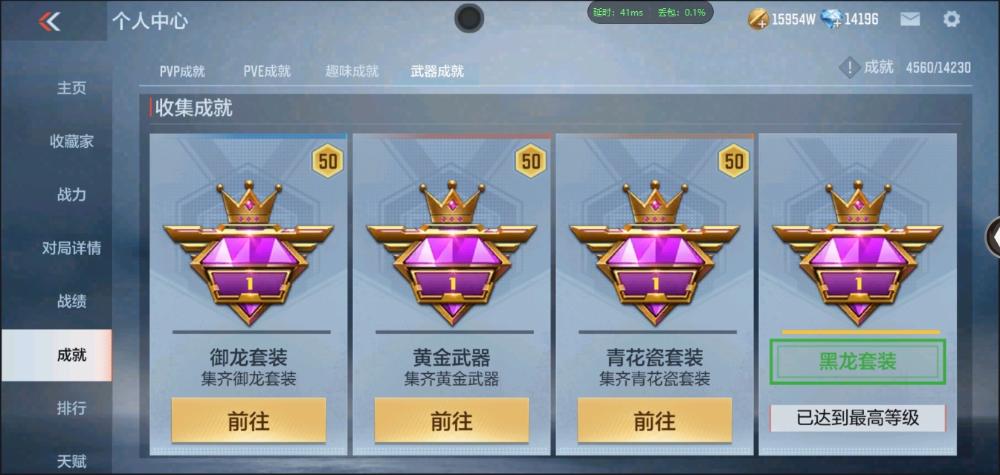Click the 50 points hexagon on 黄金武器 card
This screenshot has height=475, width=1000.
(x=531, y=161)
